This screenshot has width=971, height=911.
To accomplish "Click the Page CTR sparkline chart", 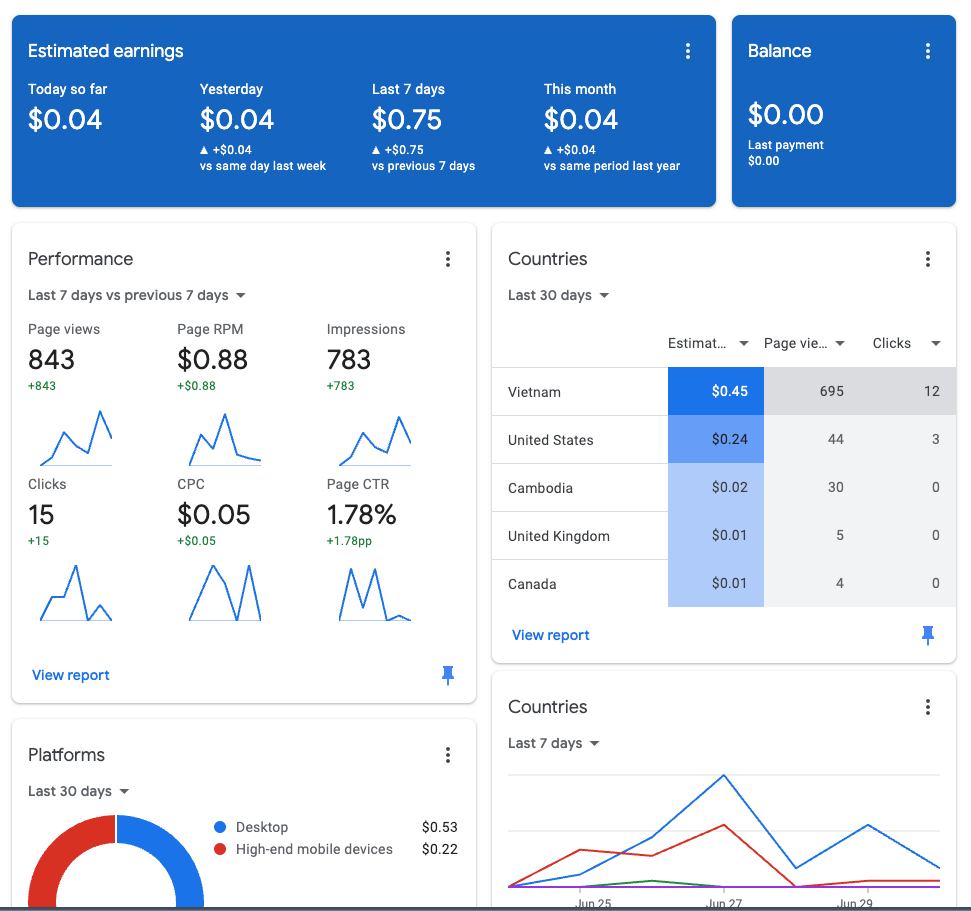I will tap(375, 593).
